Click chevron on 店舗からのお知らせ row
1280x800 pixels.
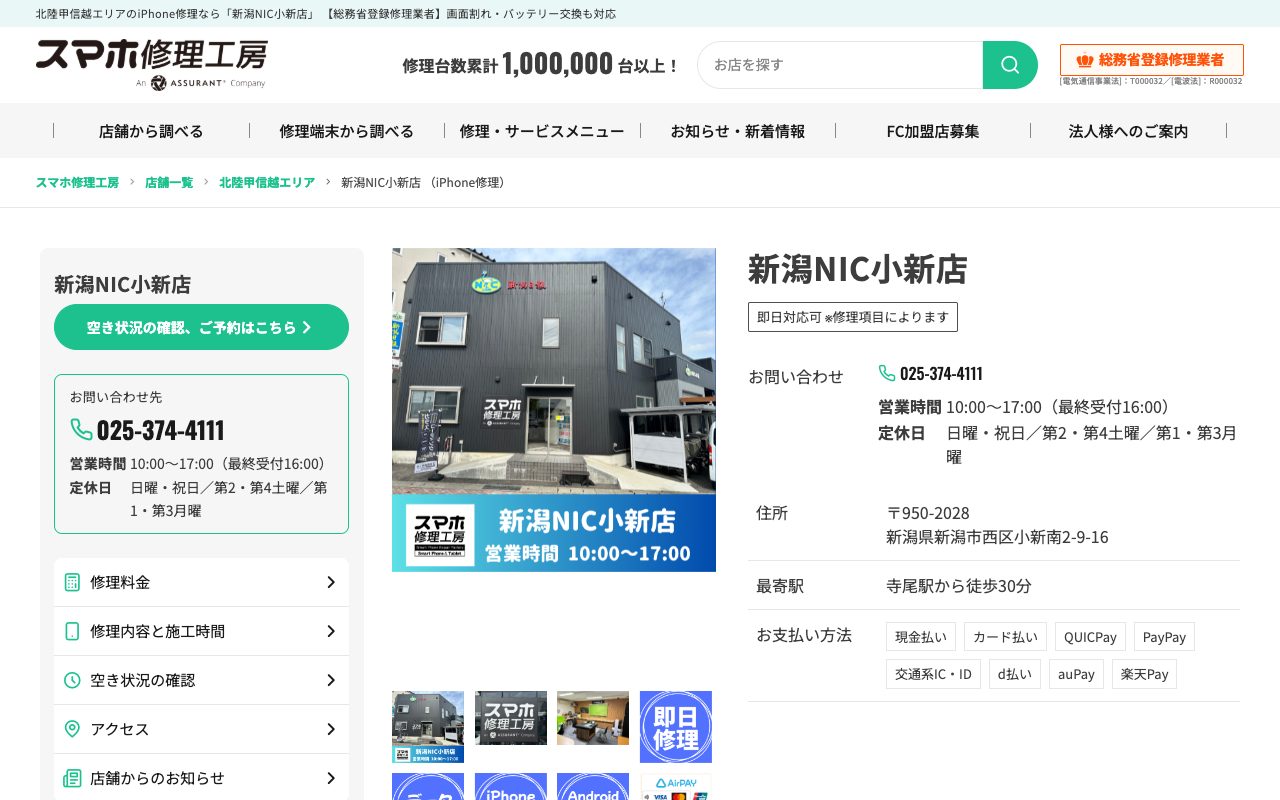pyautogui.click(x=331, y=778)
